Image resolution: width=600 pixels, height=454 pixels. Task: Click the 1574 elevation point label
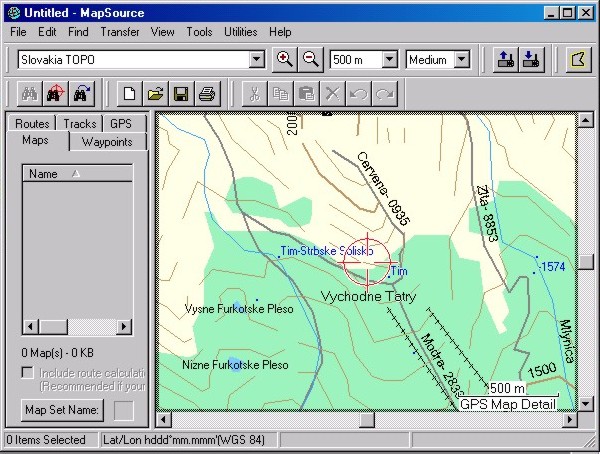[552, 266]
